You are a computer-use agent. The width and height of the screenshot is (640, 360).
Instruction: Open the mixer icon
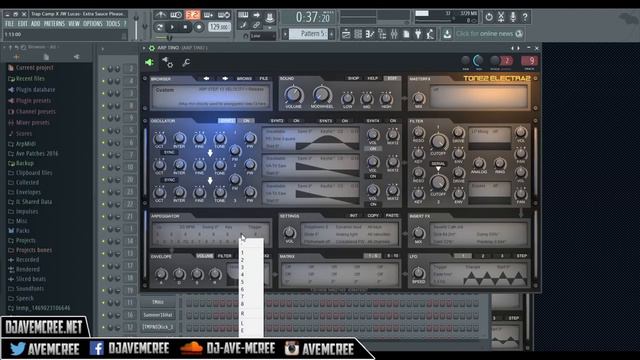(394, 34)
